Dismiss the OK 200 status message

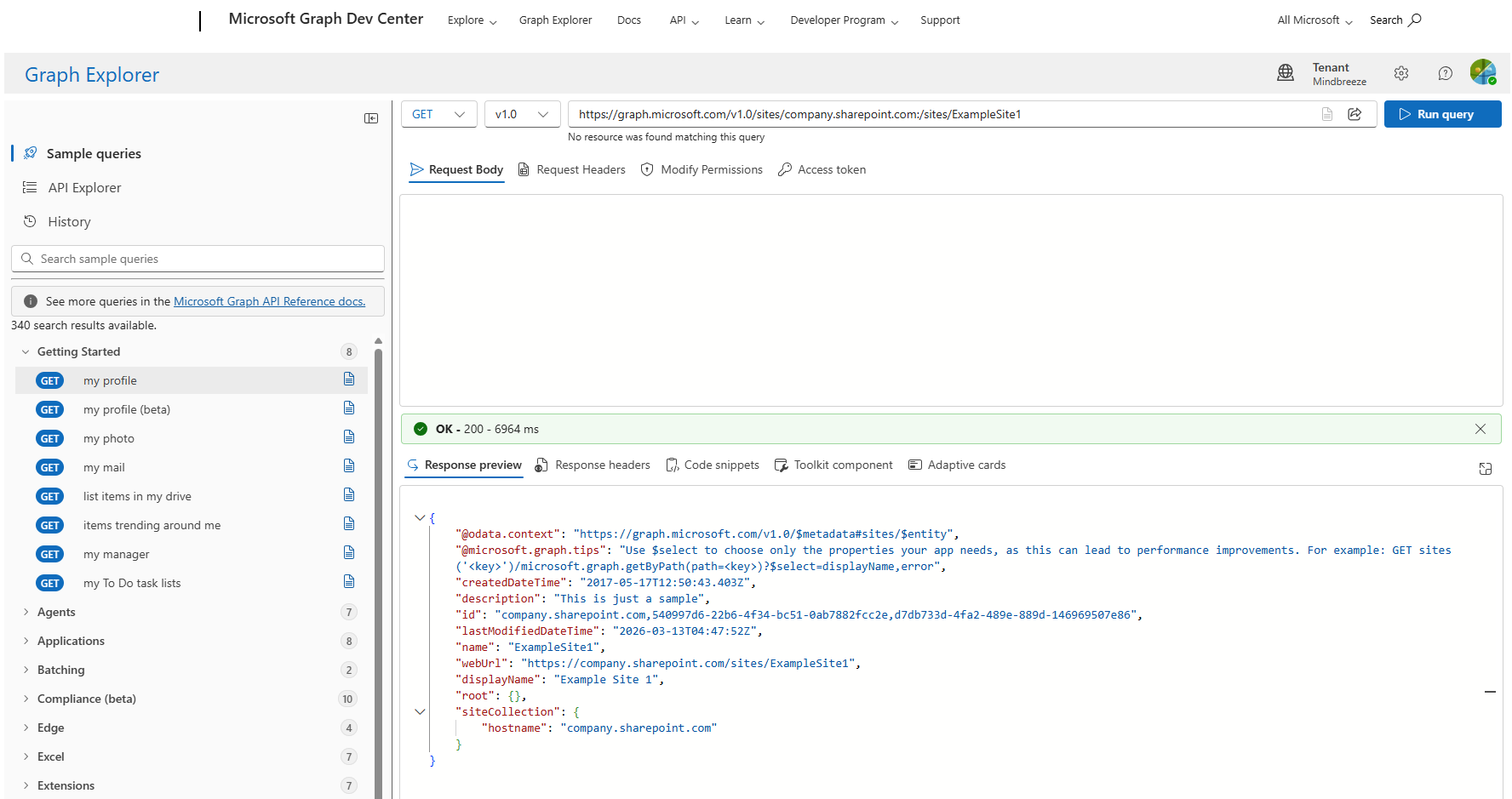coord(1480,429)
